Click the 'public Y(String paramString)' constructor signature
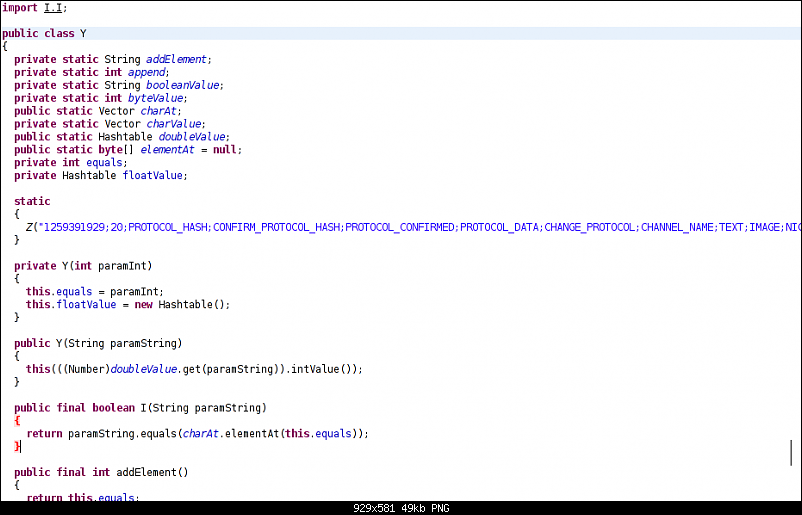802x515 pixels. [98, 343]
